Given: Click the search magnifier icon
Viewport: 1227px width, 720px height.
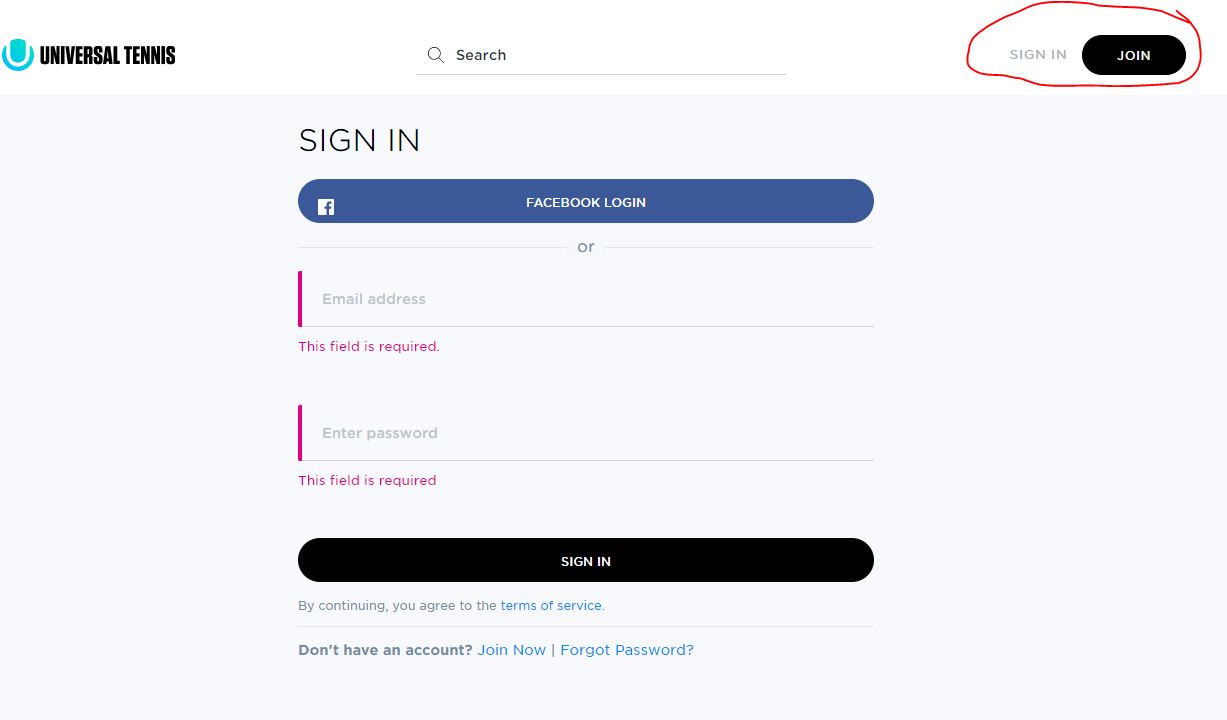Looking at the screenshot, I should point(435,55).
